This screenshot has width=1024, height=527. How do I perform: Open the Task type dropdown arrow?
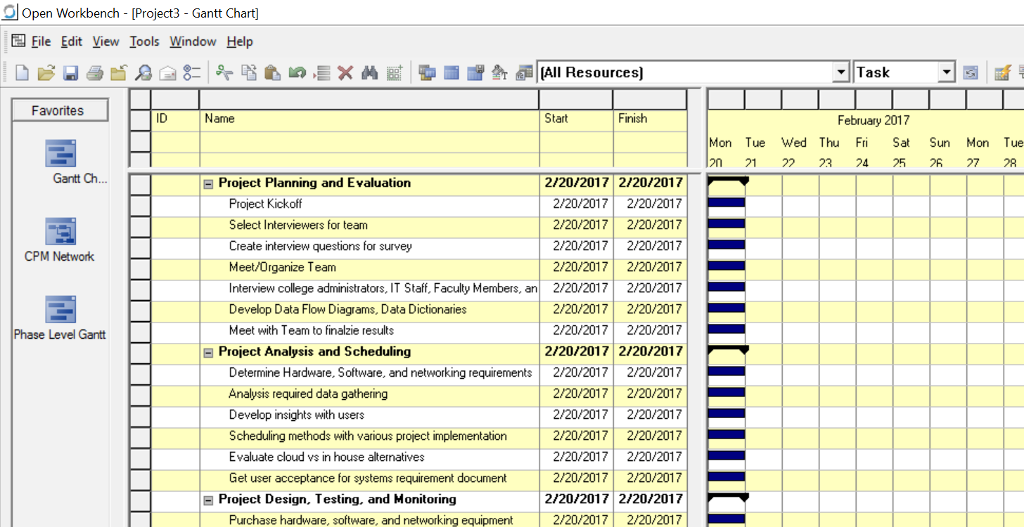(x=946, y=72)
